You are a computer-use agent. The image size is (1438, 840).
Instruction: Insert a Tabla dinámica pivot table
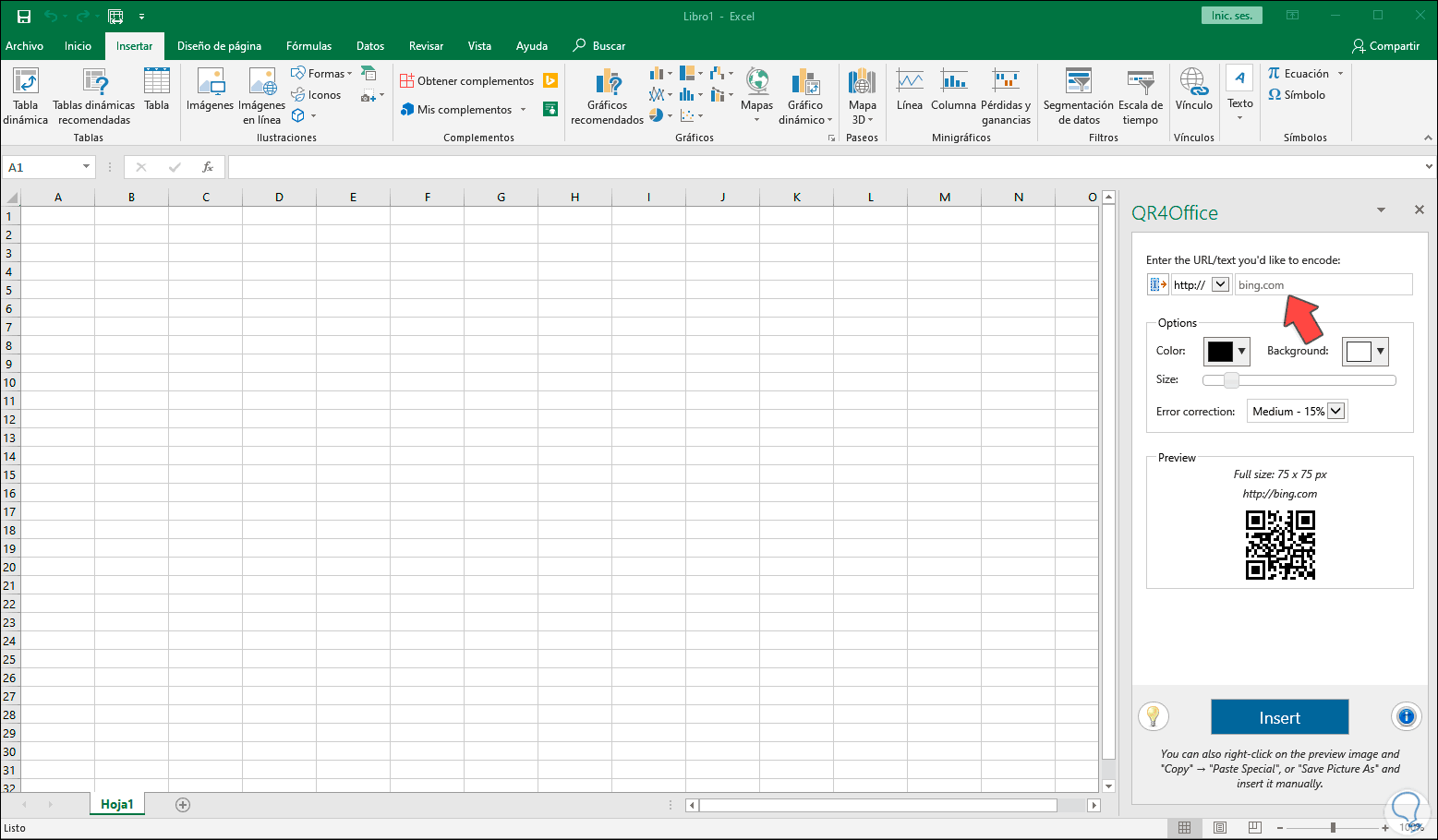tap(26, 96)
